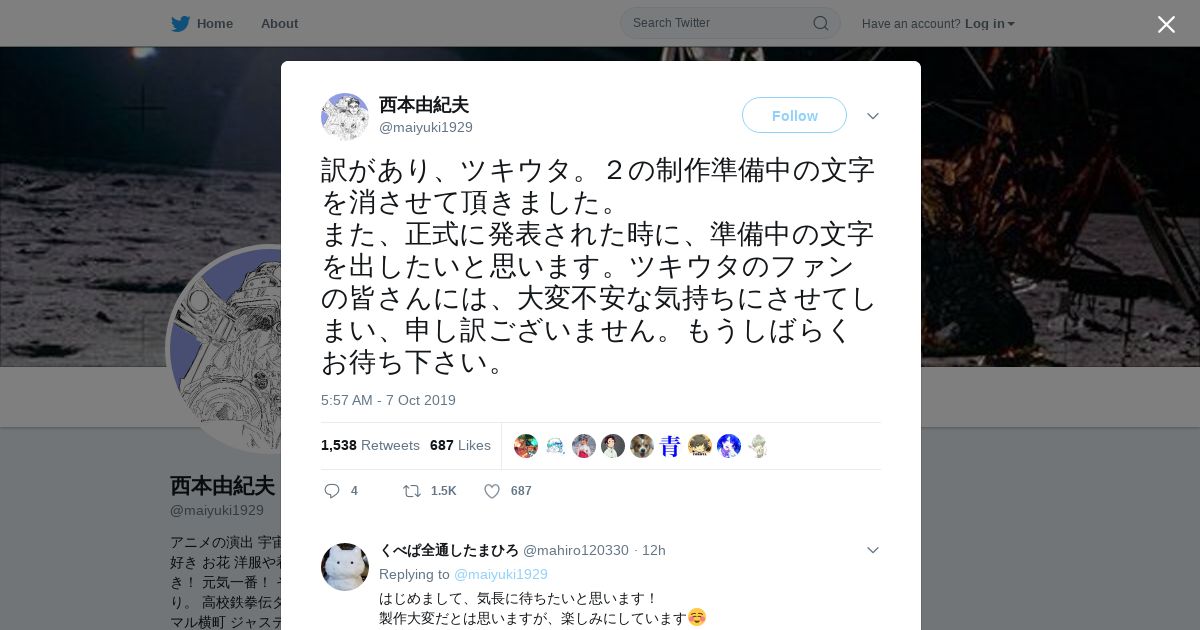Follow the 西本由紀夫 account
The height and width of the screenshot is (630, 1200).
click(794, 115)
